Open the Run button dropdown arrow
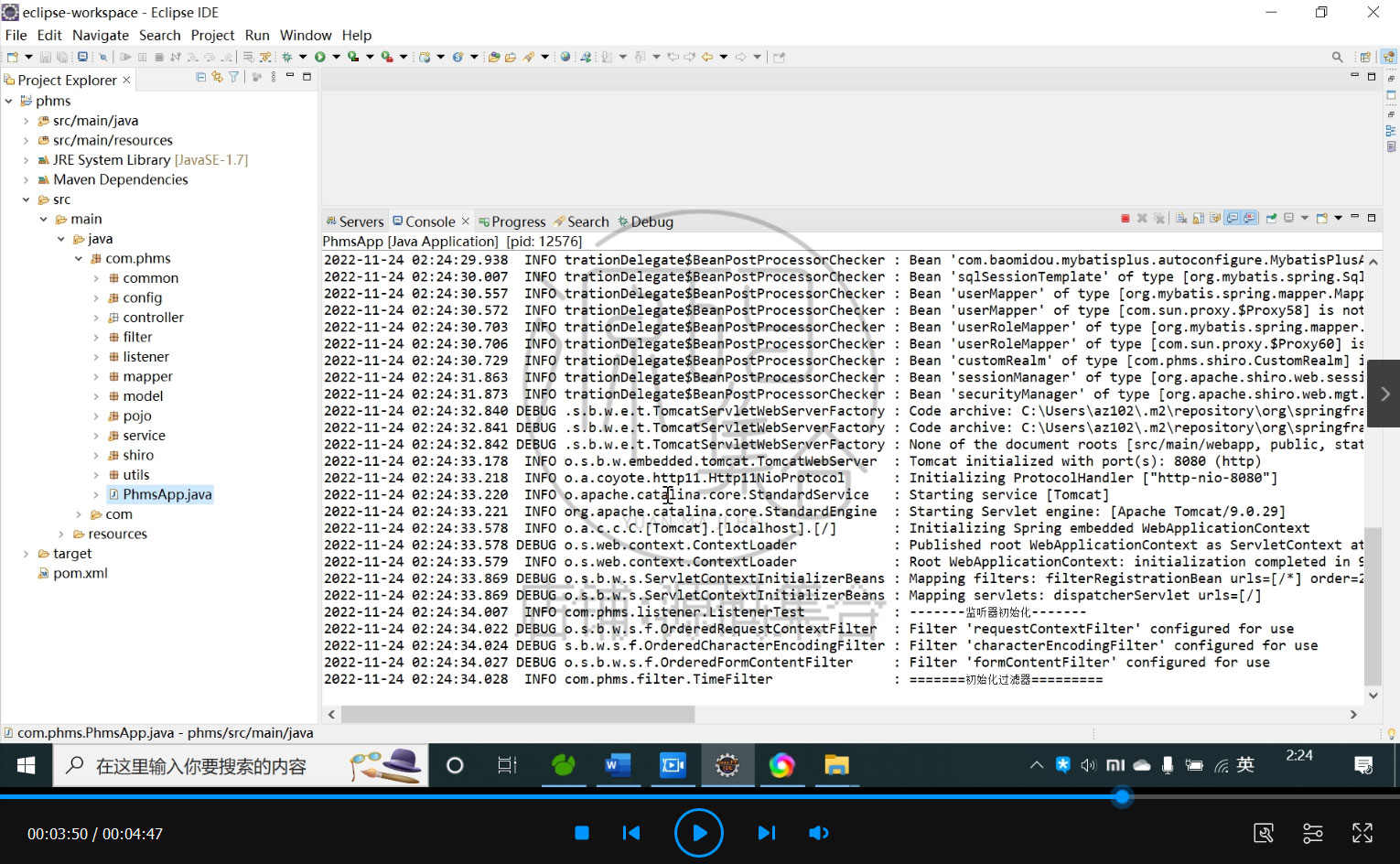 pyautogui.click(x=336, y=57)
